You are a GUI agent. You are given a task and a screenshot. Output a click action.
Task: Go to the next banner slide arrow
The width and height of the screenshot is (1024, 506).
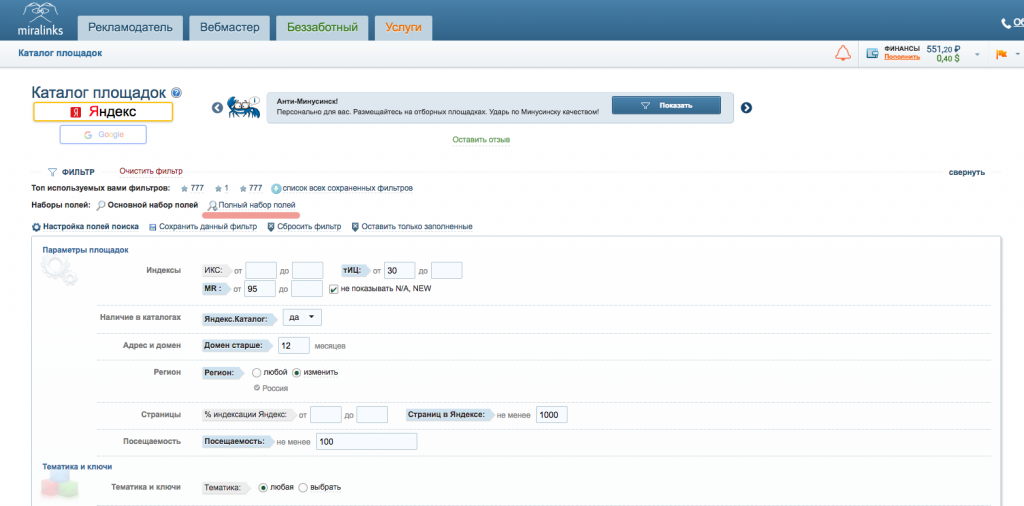point(746,108)
